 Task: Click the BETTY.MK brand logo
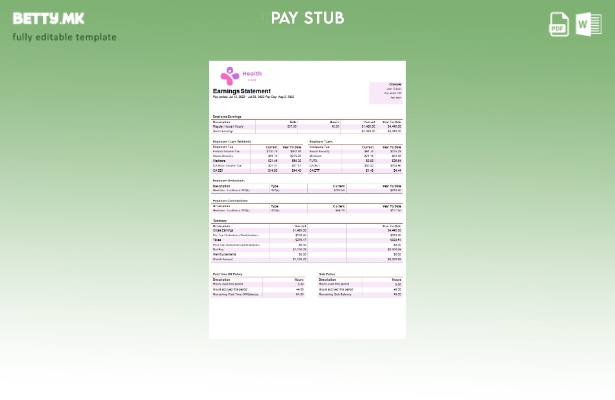tap(48, 18)
